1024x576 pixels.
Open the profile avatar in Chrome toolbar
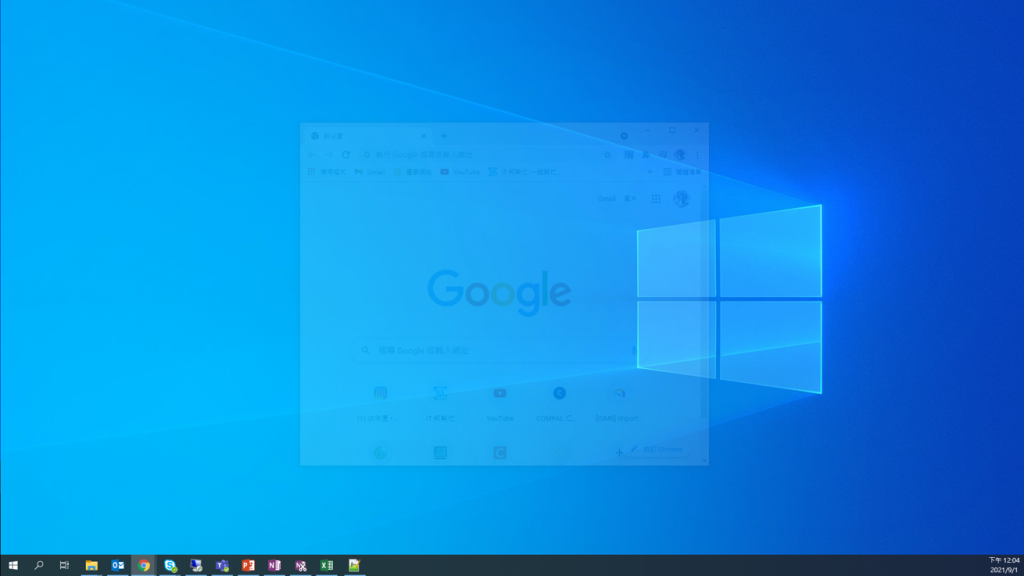click(x=680, y=155)
